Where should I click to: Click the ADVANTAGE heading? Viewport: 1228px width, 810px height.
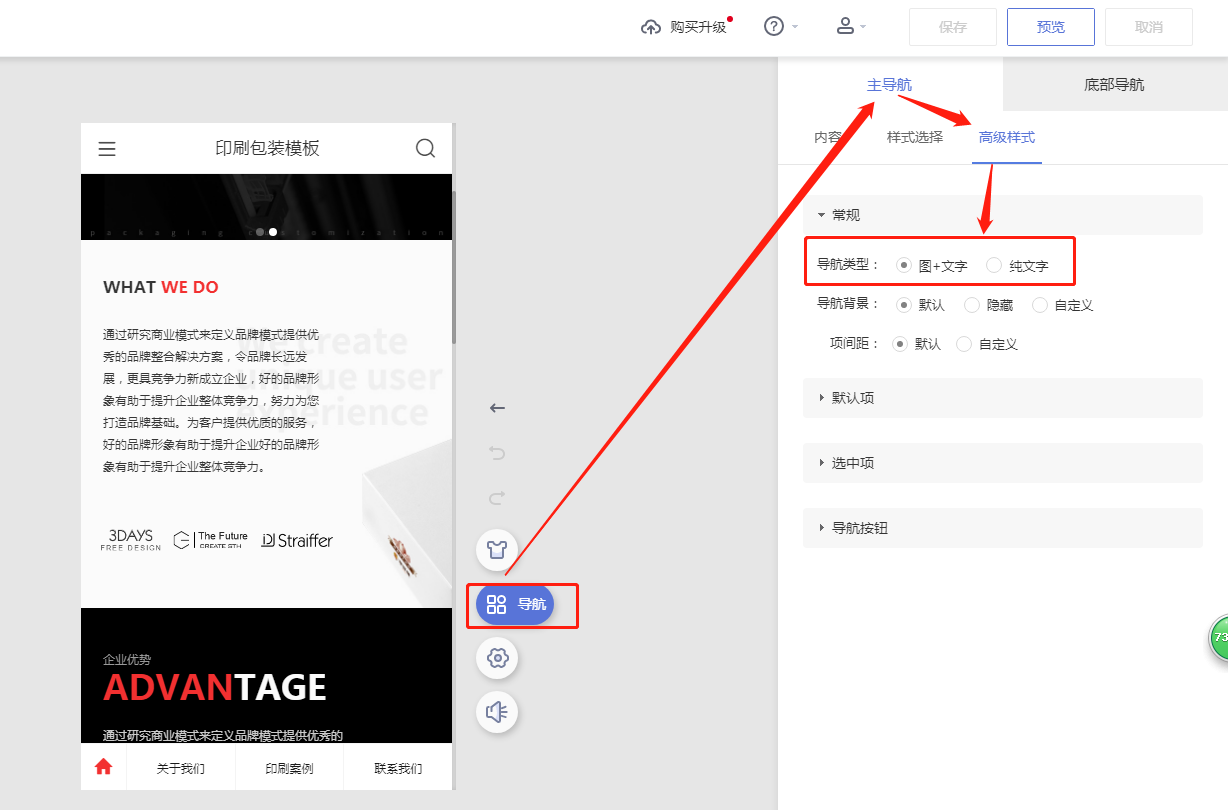(x=215, y=688)
